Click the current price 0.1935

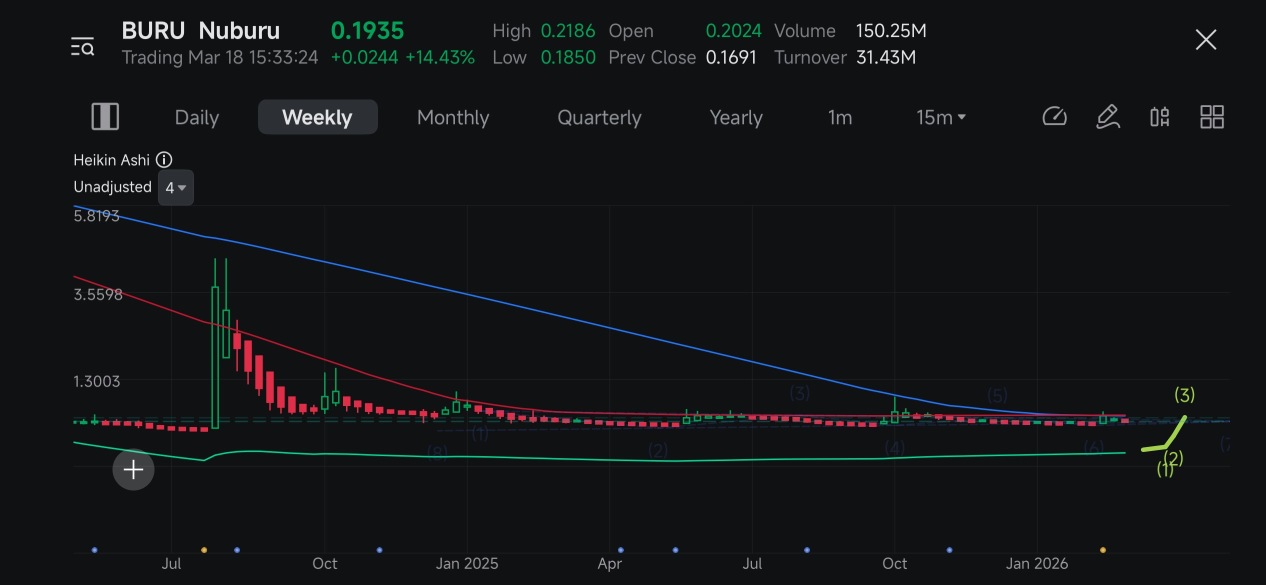point(367,31)
